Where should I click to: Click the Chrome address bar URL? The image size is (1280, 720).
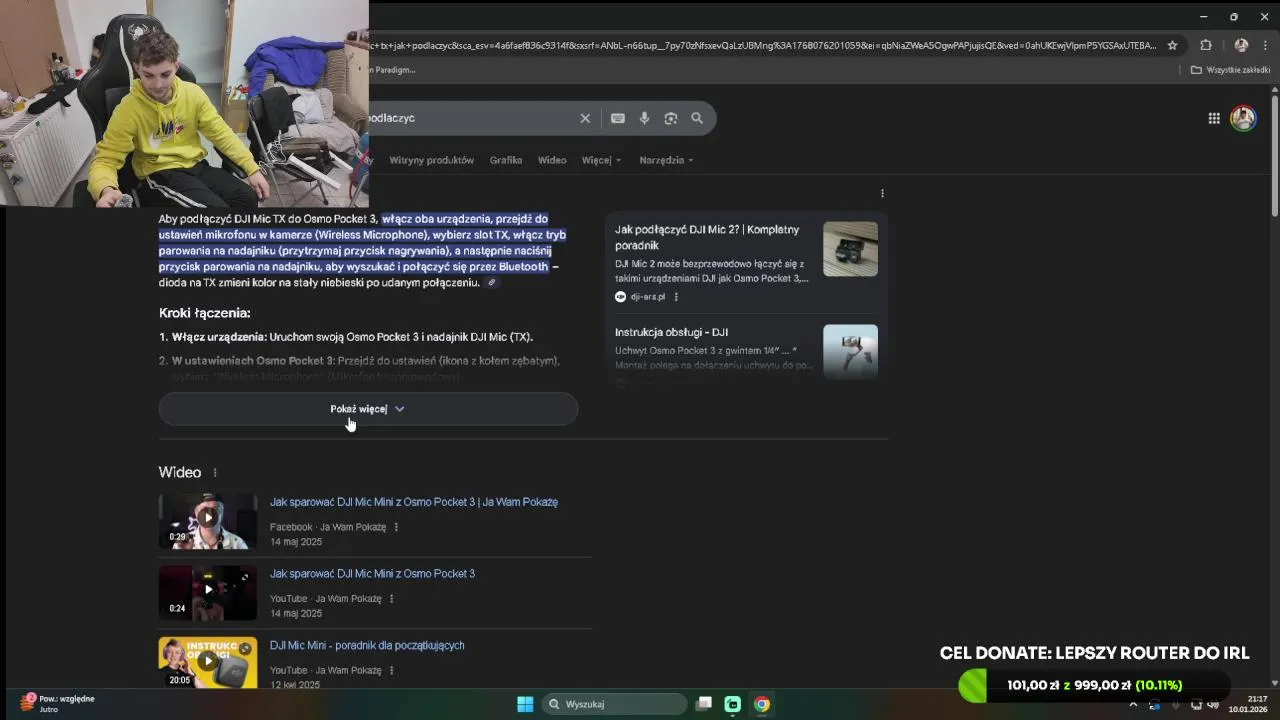(x=762, y=45)
